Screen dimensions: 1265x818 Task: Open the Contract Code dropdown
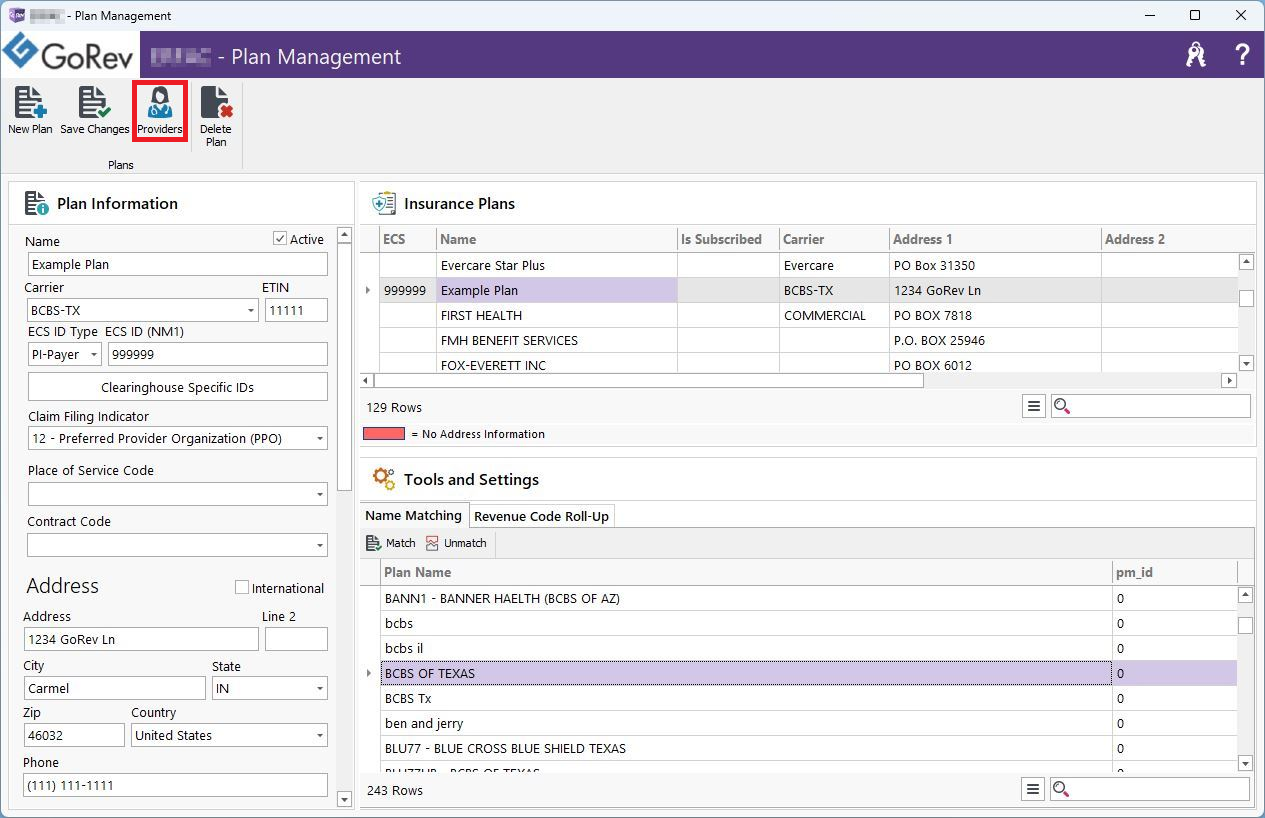320,545
